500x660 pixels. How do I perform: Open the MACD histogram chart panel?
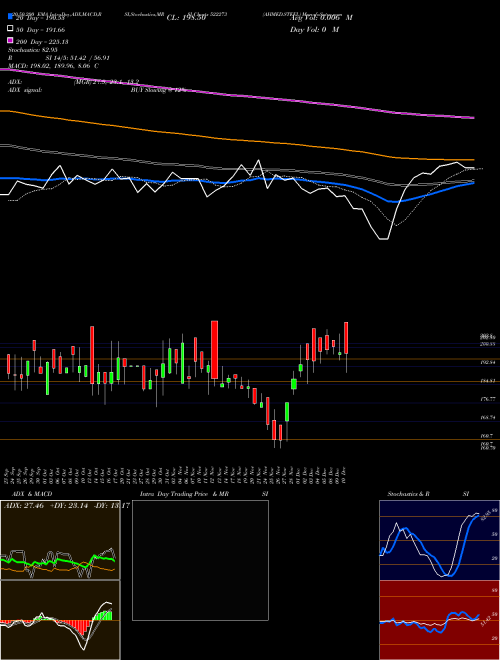60,620
